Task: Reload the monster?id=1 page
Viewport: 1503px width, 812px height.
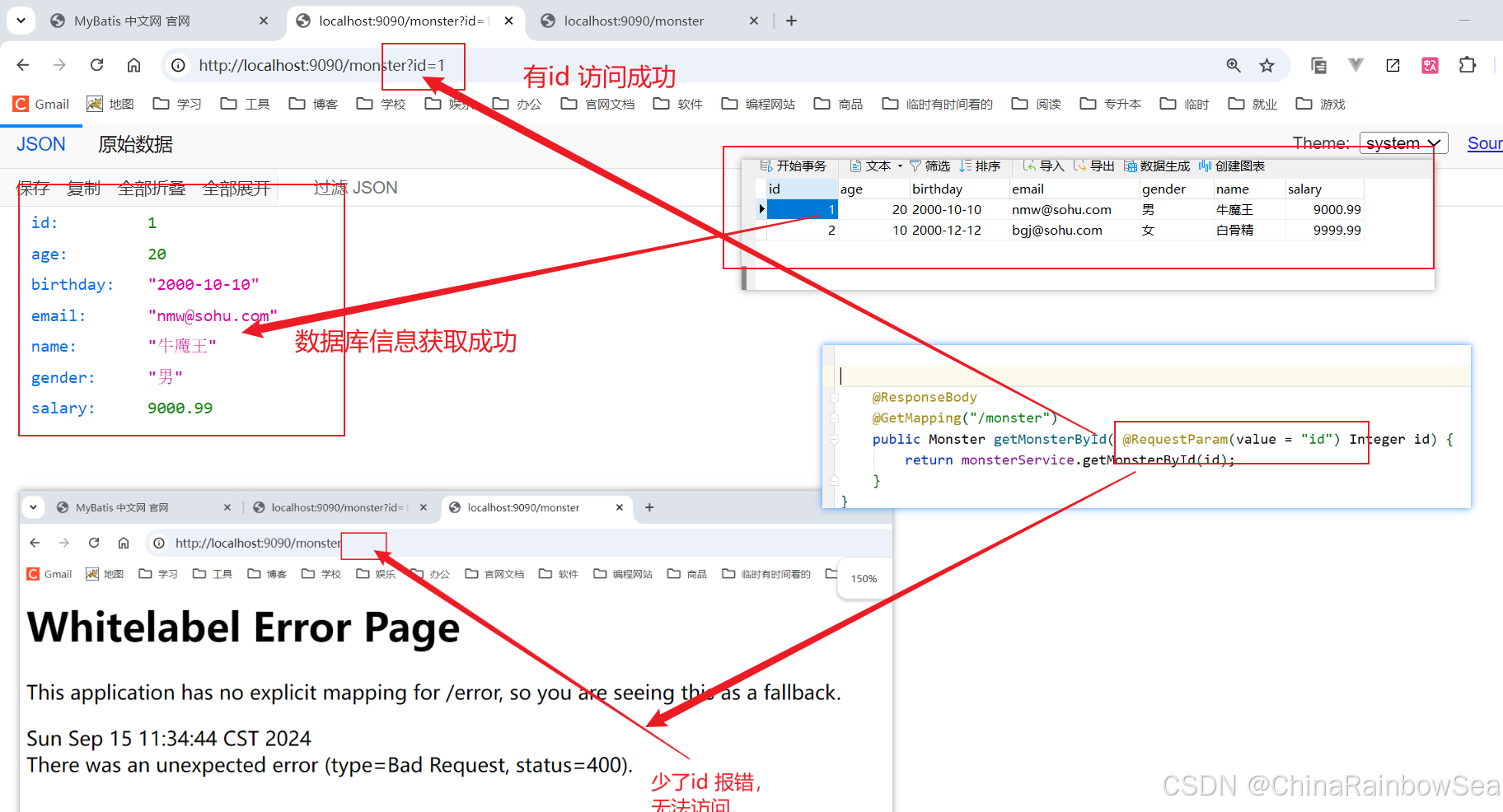Action: coord(96,65)
